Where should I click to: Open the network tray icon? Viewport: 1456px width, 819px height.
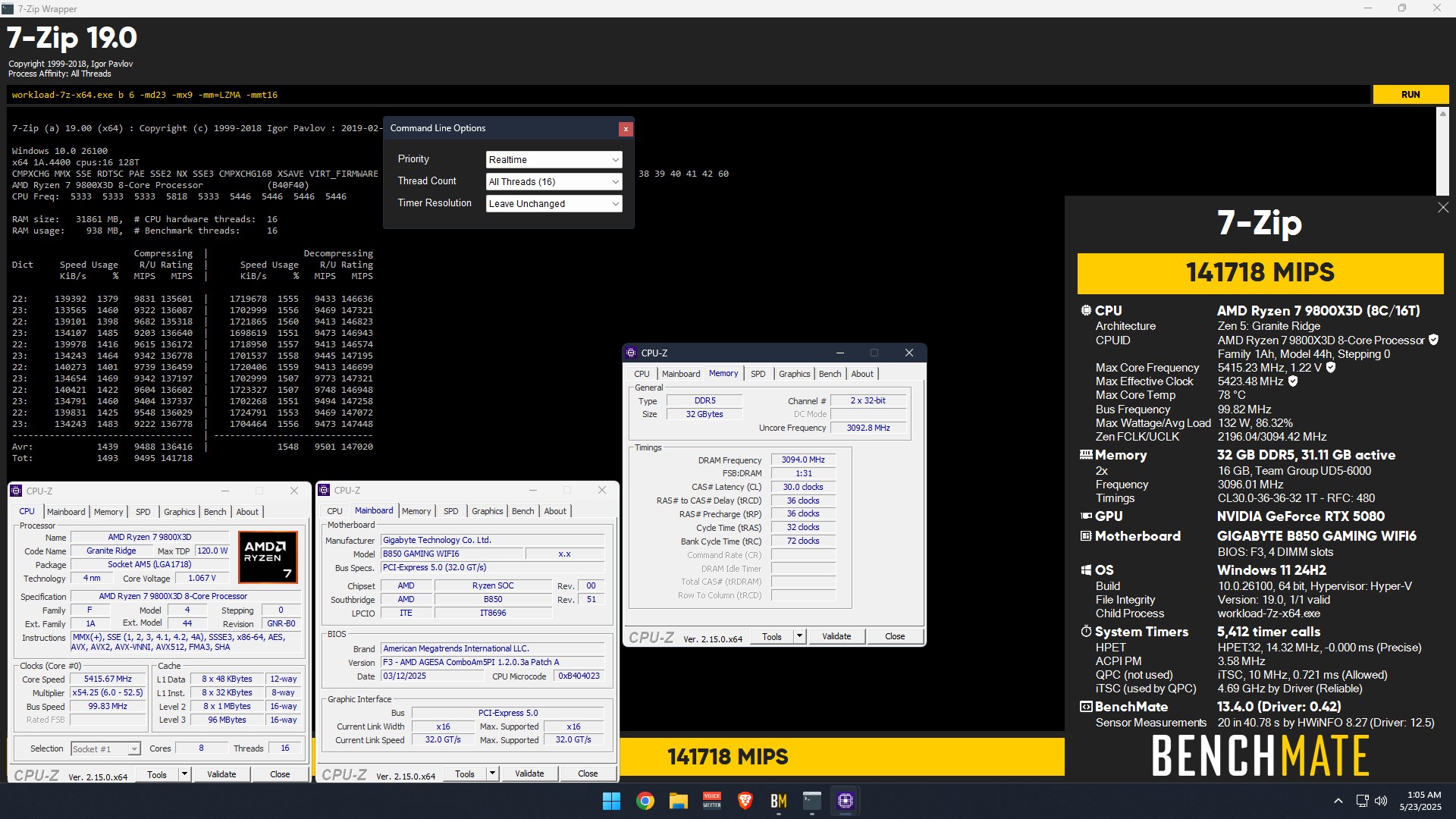coord(1363,801)
